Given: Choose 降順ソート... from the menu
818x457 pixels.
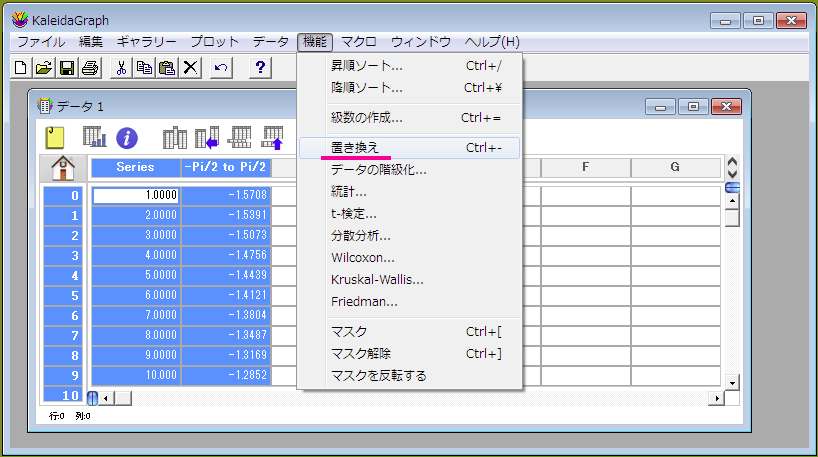Looking at the screenshot, I should pos(410,88).
